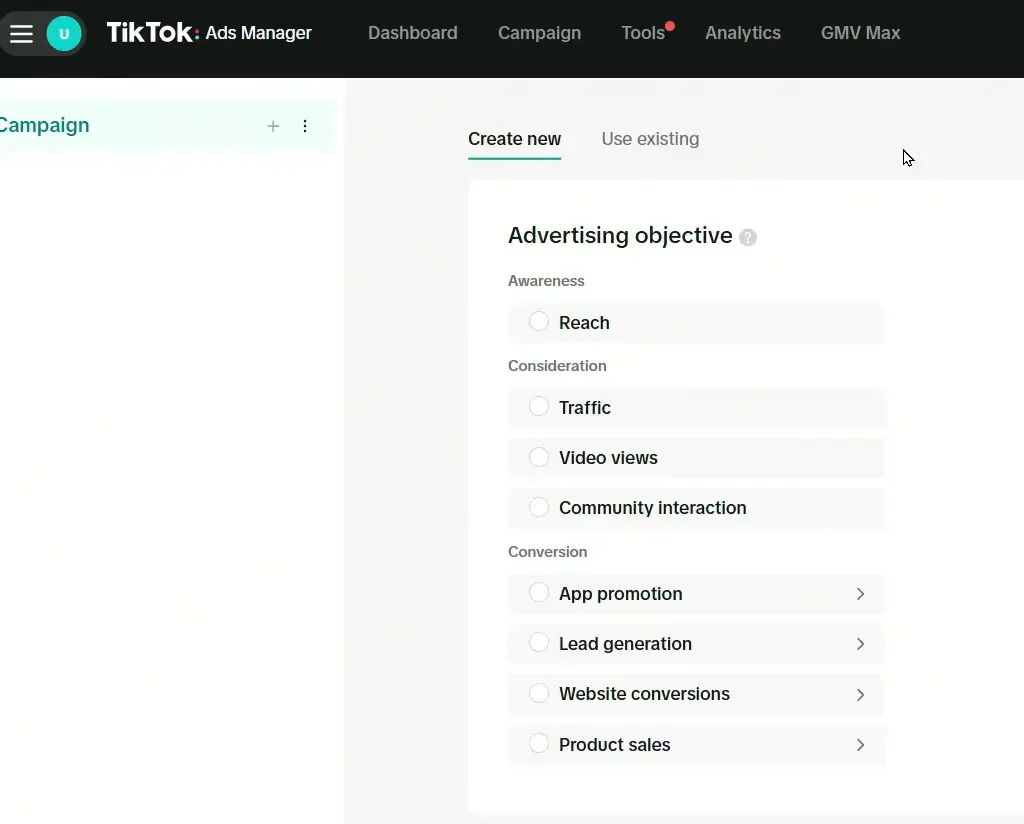Expand the Website conversions chevron arrow
Image resolution: width=1024 pixels, height=824 pixels.
pos(860,694)
